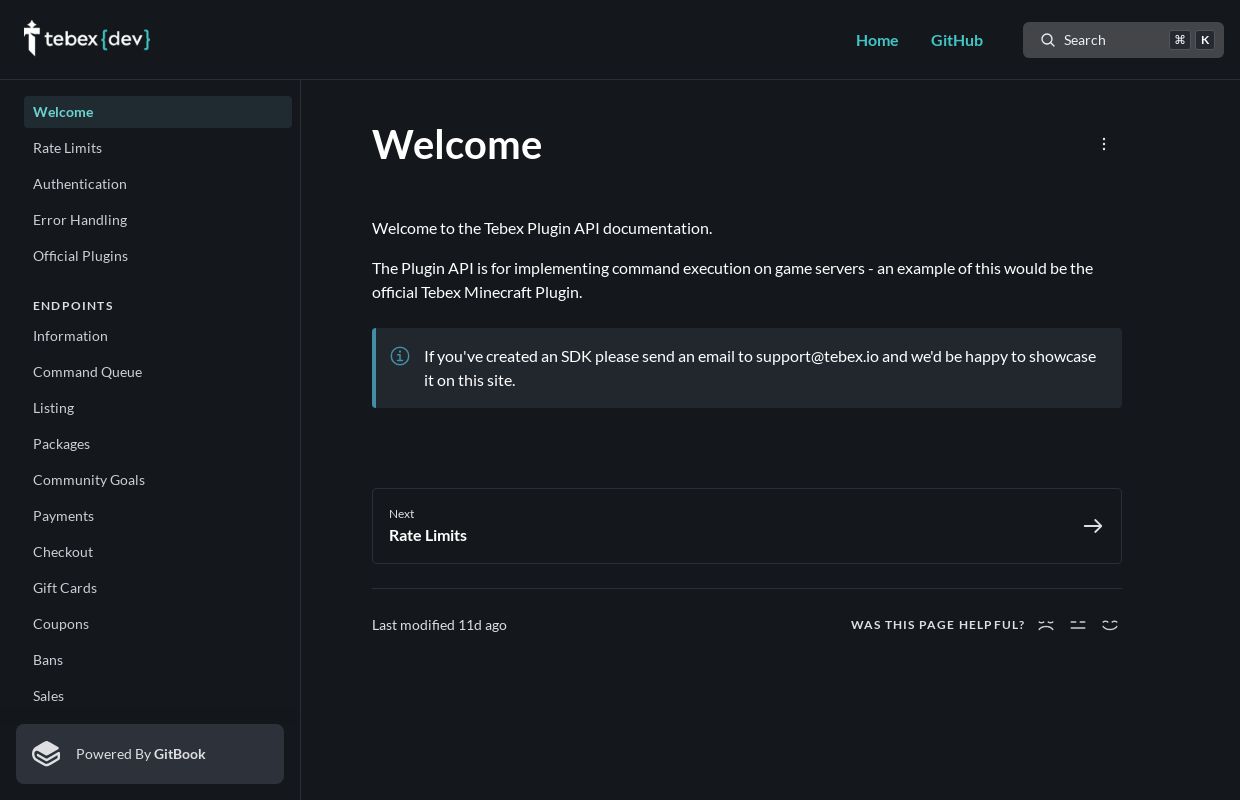Open the Coupons endpoint
This screenshot has height=800, width=1240.
pyautogui.click(x=158, y=624)
